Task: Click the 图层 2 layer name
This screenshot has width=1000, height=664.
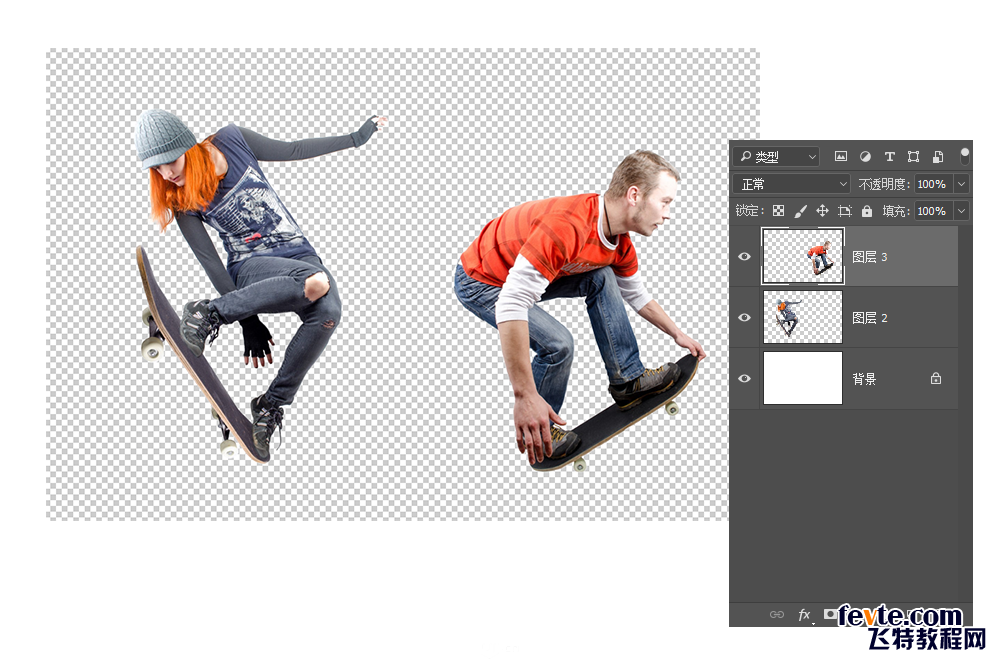Action: click(x=869, y=318)
